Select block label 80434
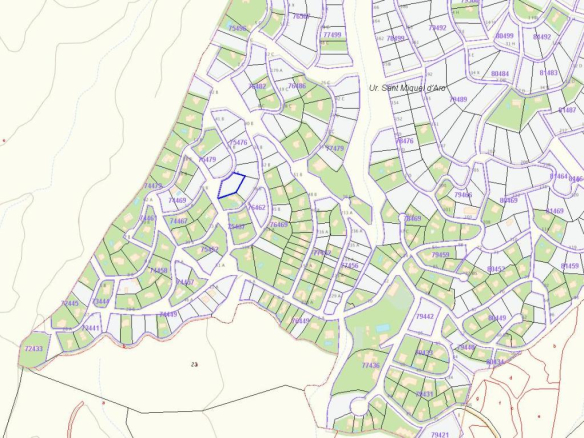Image resolution: width=584 pixels, height=438 pixels. point(495,362)
